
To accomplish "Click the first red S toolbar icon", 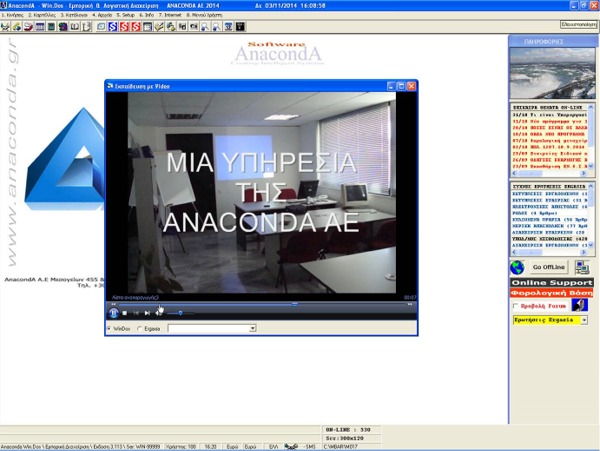I will [124, 26].
